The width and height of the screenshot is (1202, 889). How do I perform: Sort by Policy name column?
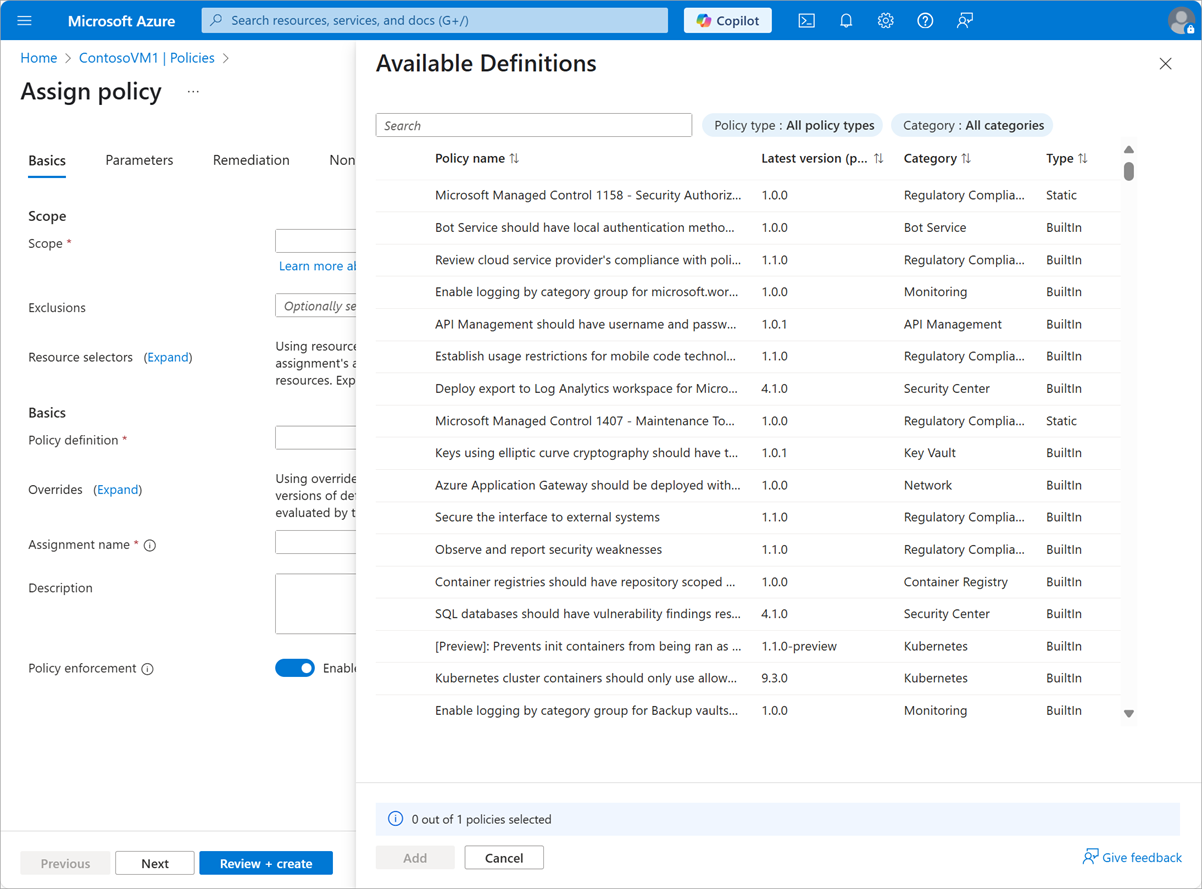[477, 158]
